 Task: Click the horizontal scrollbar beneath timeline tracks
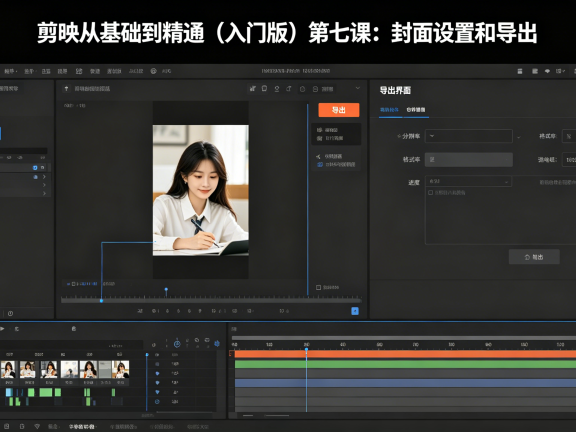point(277,415)
